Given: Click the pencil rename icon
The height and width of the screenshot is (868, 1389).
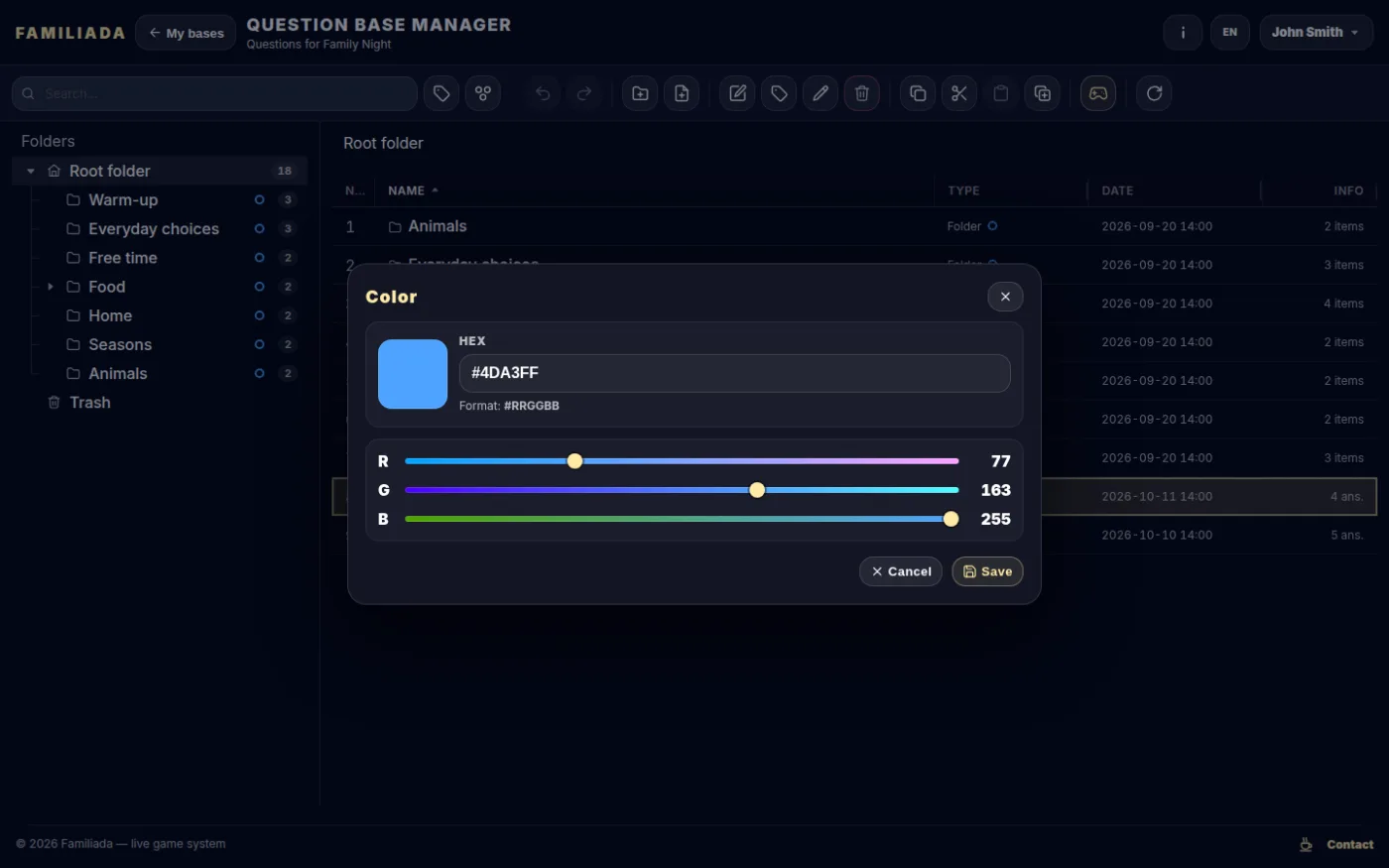Looking at the screenshot, I should tap(821, 93).
